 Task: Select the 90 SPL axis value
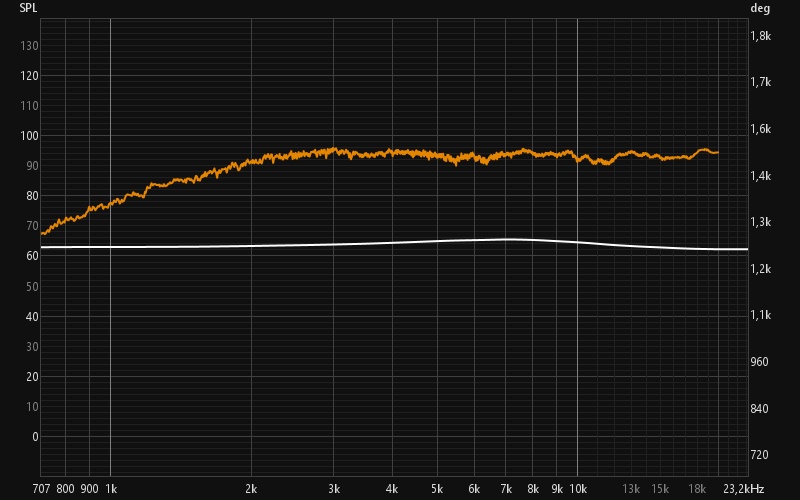pyautogui.click(x=32, y=166)
